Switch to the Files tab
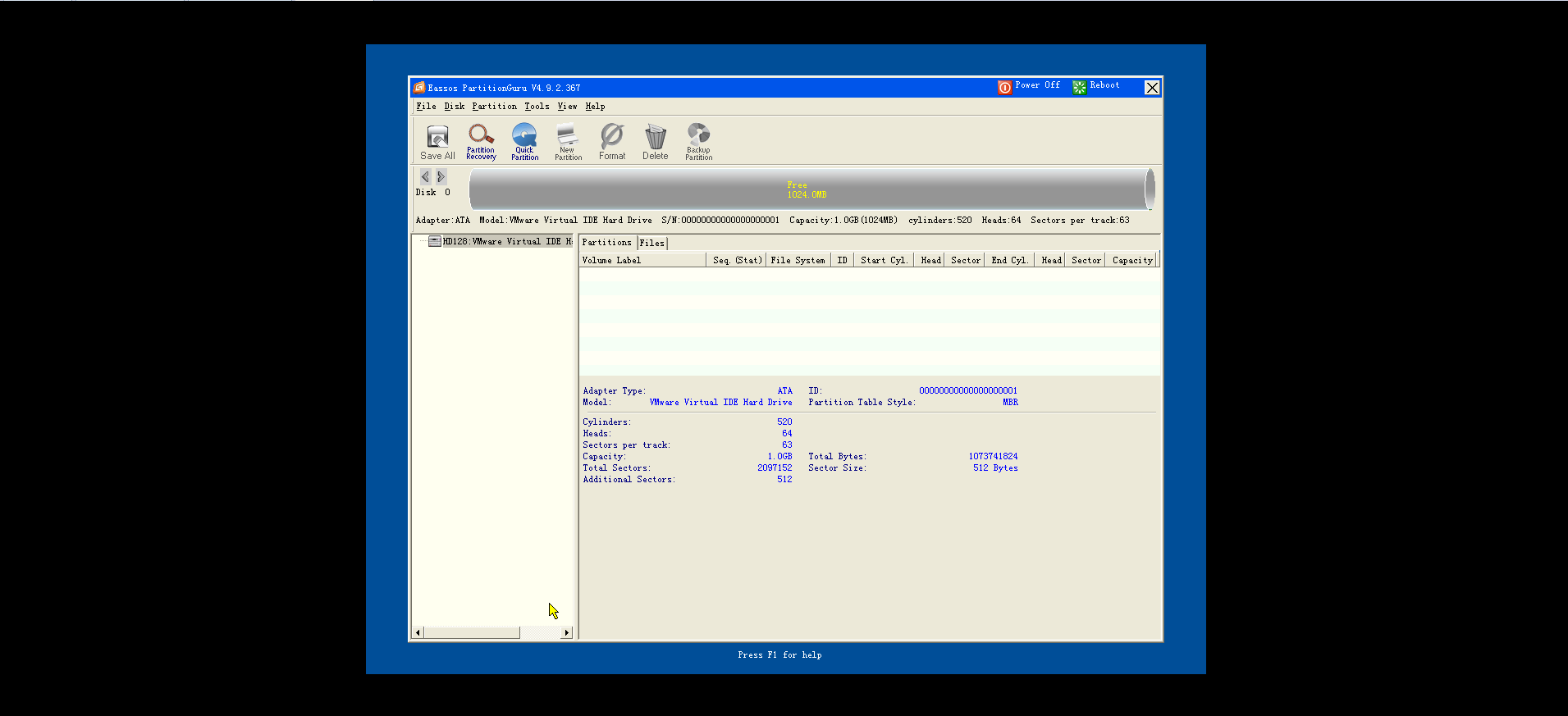The height and width of the screenshot is (716, 1568). click(x=652, y=243)
